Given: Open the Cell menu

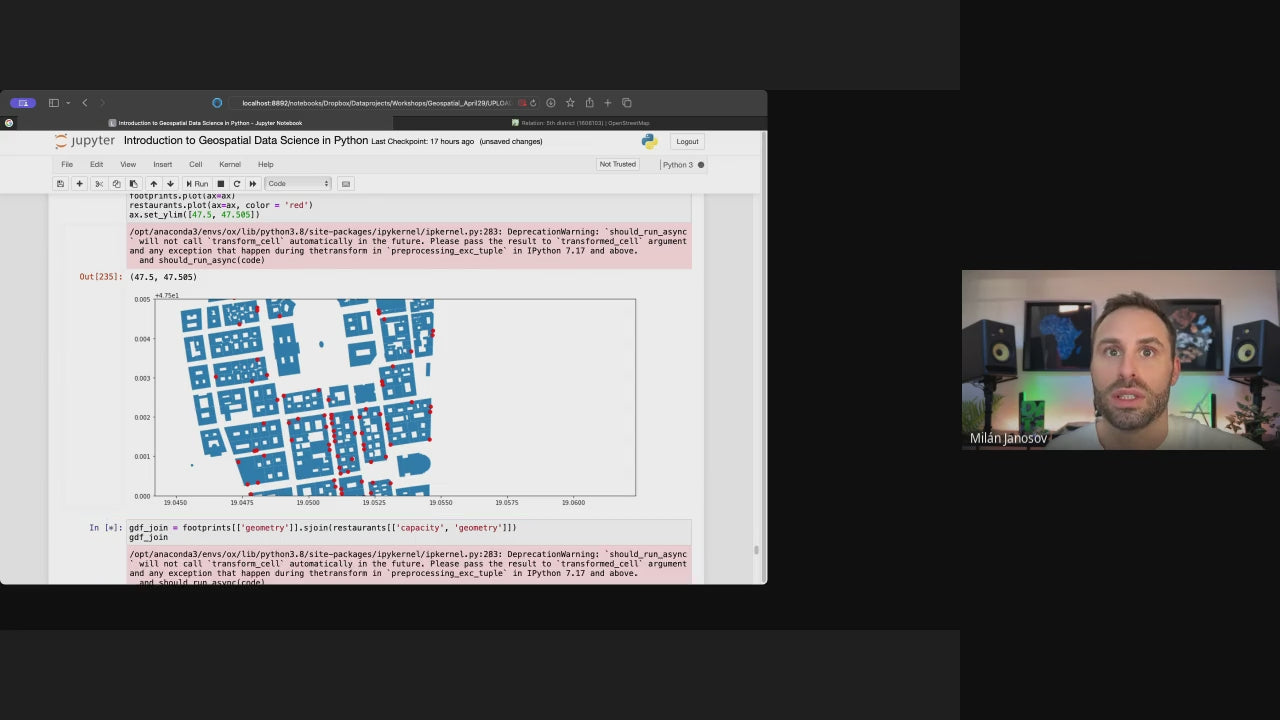Looking at the screenshot, I should pyautogui.click(x=196, y=164).
